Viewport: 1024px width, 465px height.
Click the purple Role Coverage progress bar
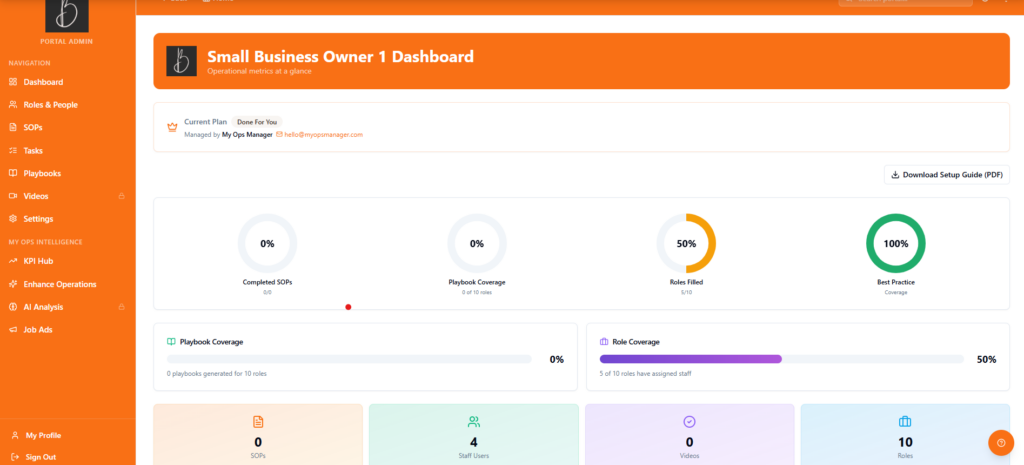[x=690, y=359]
